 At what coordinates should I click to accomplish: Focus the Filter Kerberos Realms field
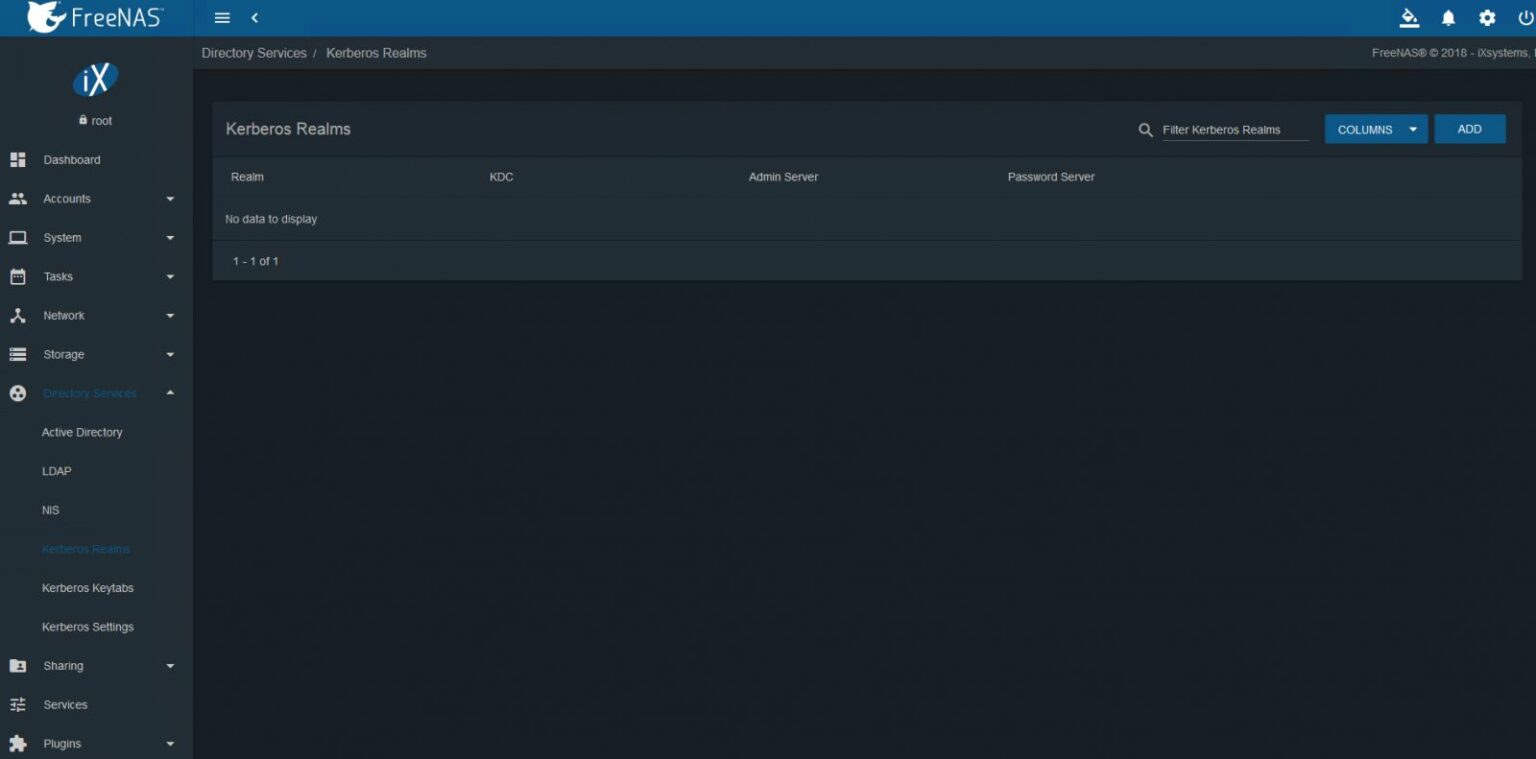(1235, 130)
